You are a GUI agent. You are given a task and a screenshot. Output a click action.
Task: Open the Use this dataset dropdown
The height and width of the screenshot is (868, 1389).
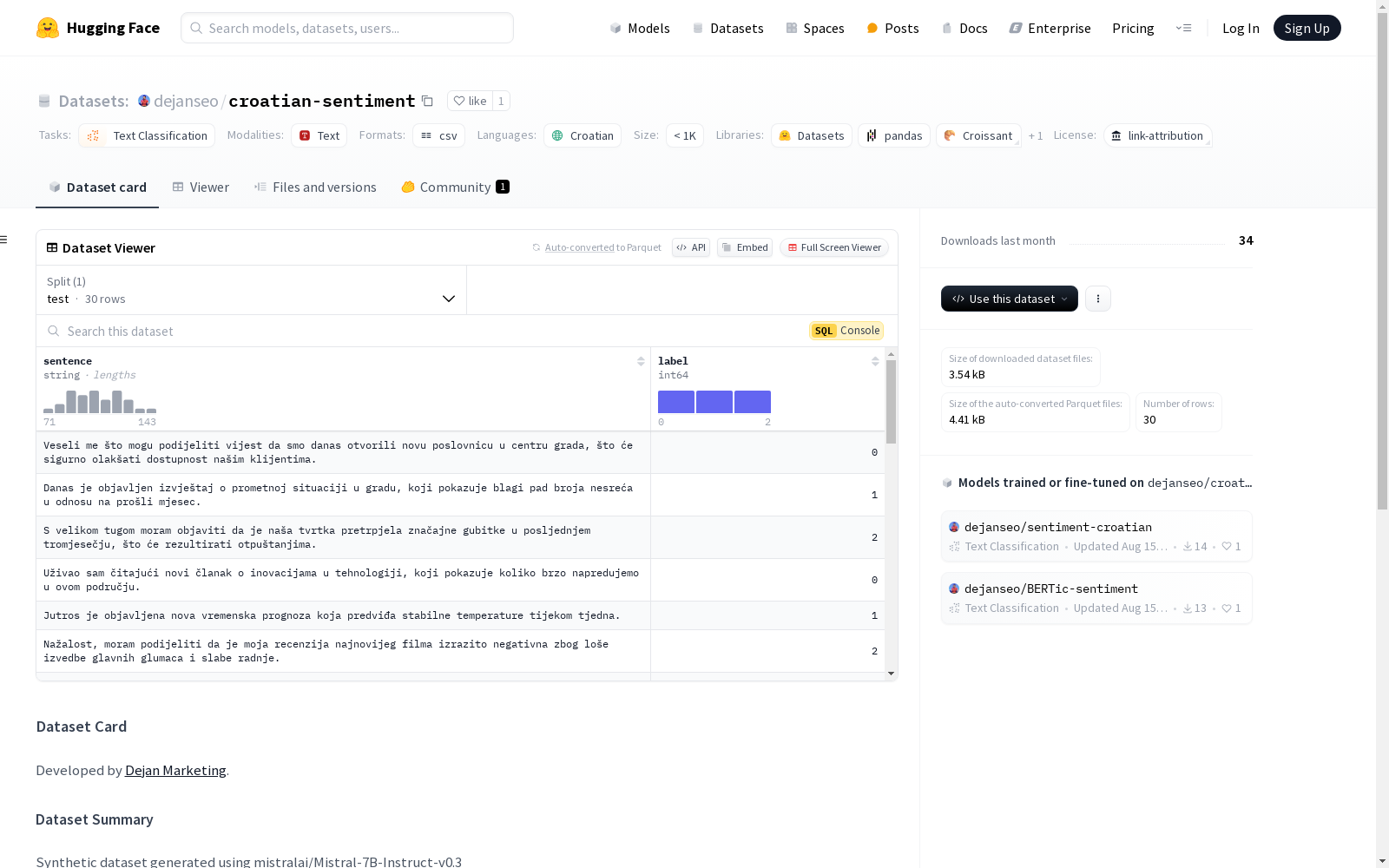(1010, 299)
